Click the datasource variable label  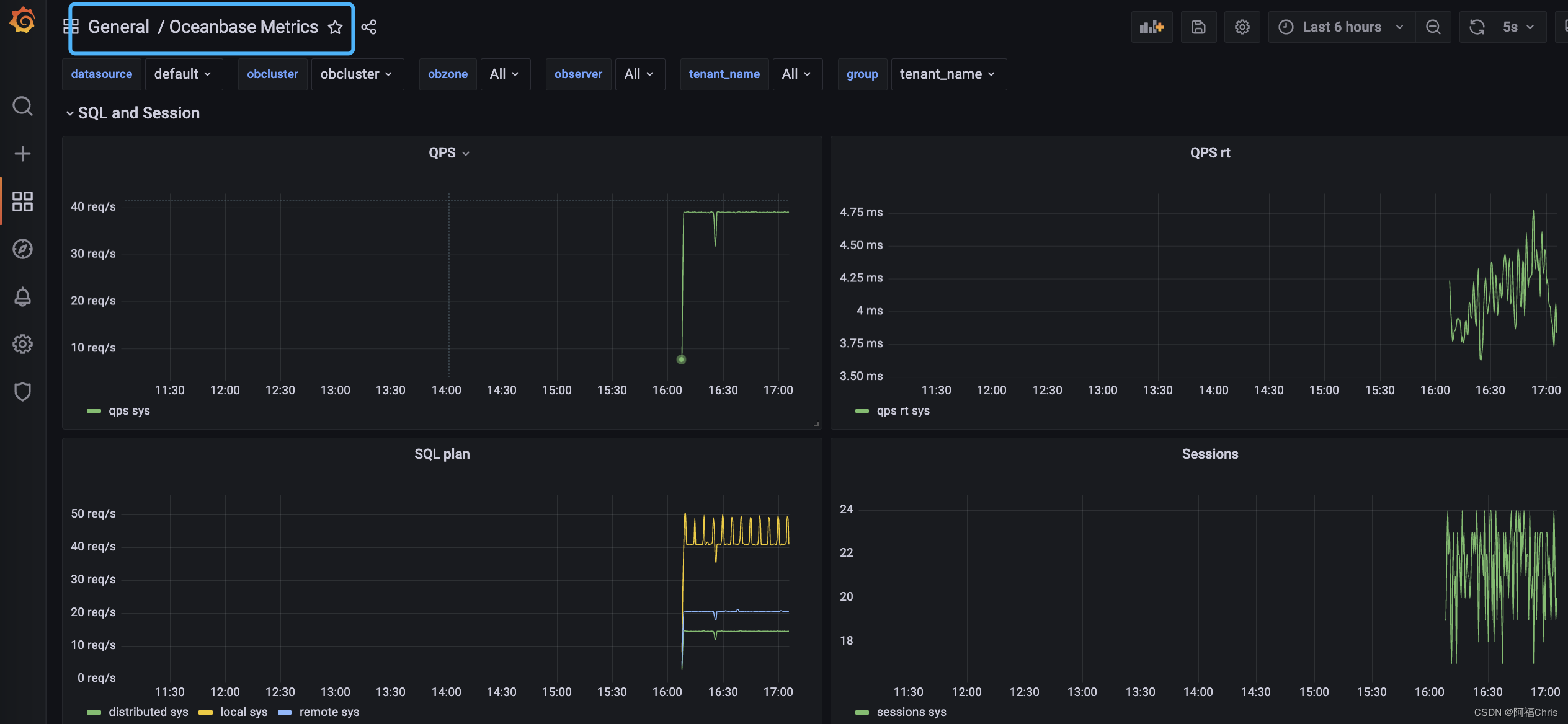(x=102, y=74)
